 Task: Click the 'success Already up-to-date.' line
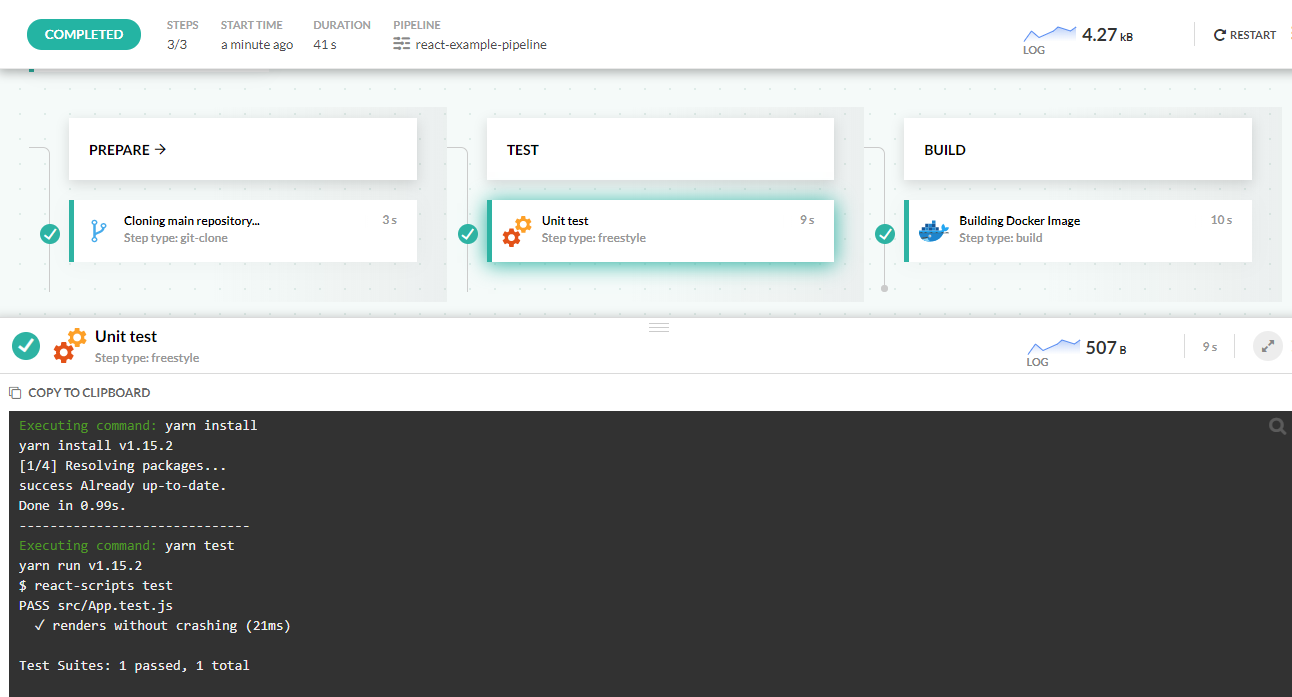click(123, 485)
